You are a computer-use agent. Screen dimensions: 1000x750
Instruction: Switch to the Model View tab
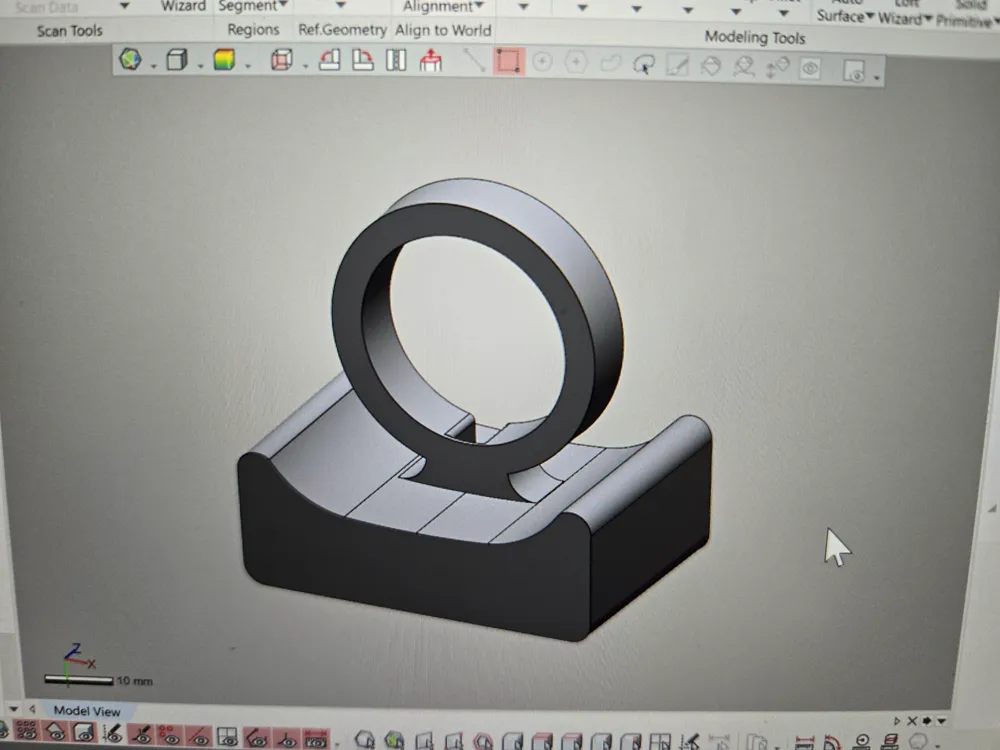pyautogui.click(x=87, y=710)
